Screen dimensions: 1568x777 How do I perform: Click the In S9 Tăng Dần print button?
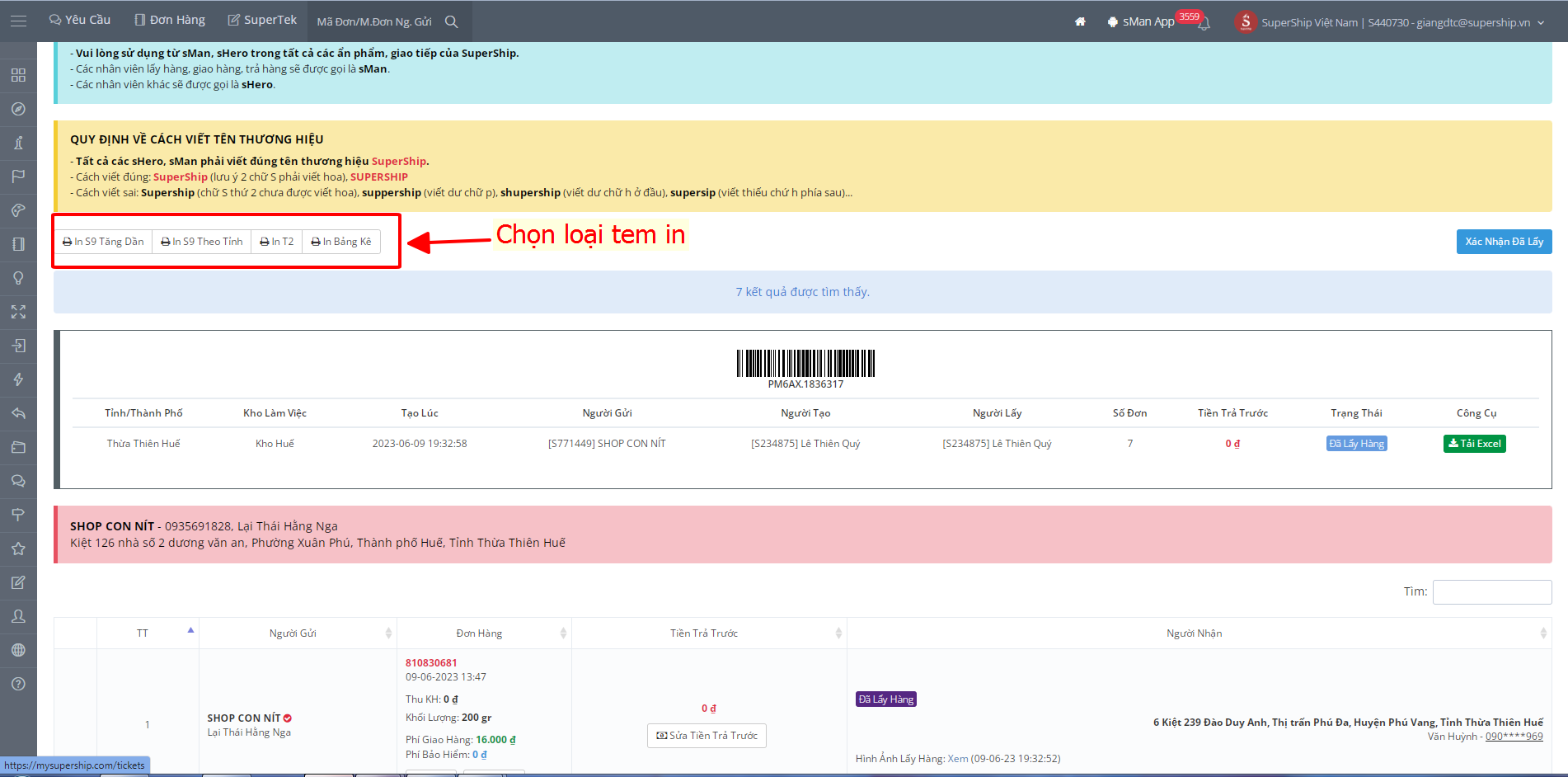[x=103, y=242]
